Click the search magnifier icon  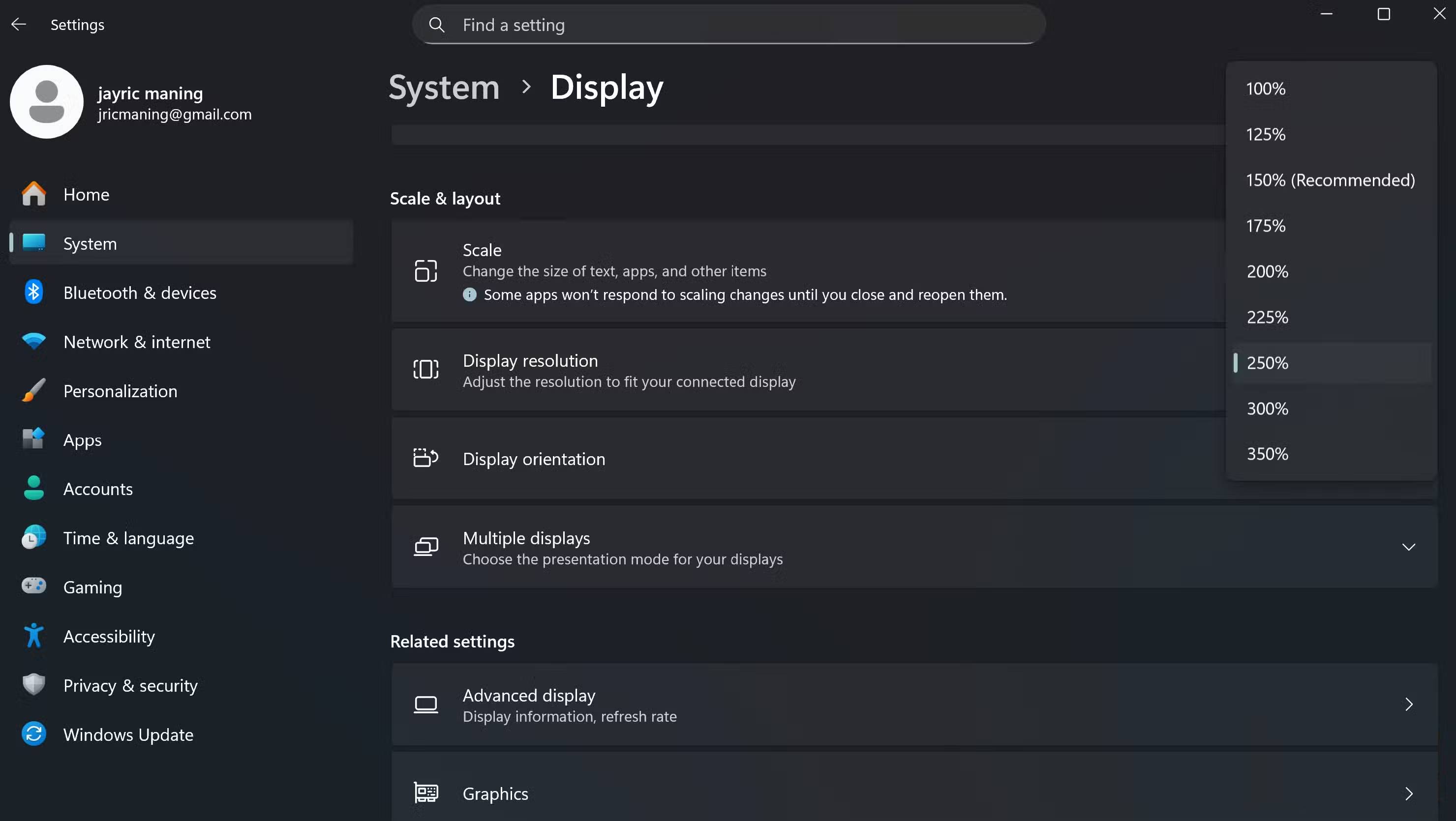436,25
